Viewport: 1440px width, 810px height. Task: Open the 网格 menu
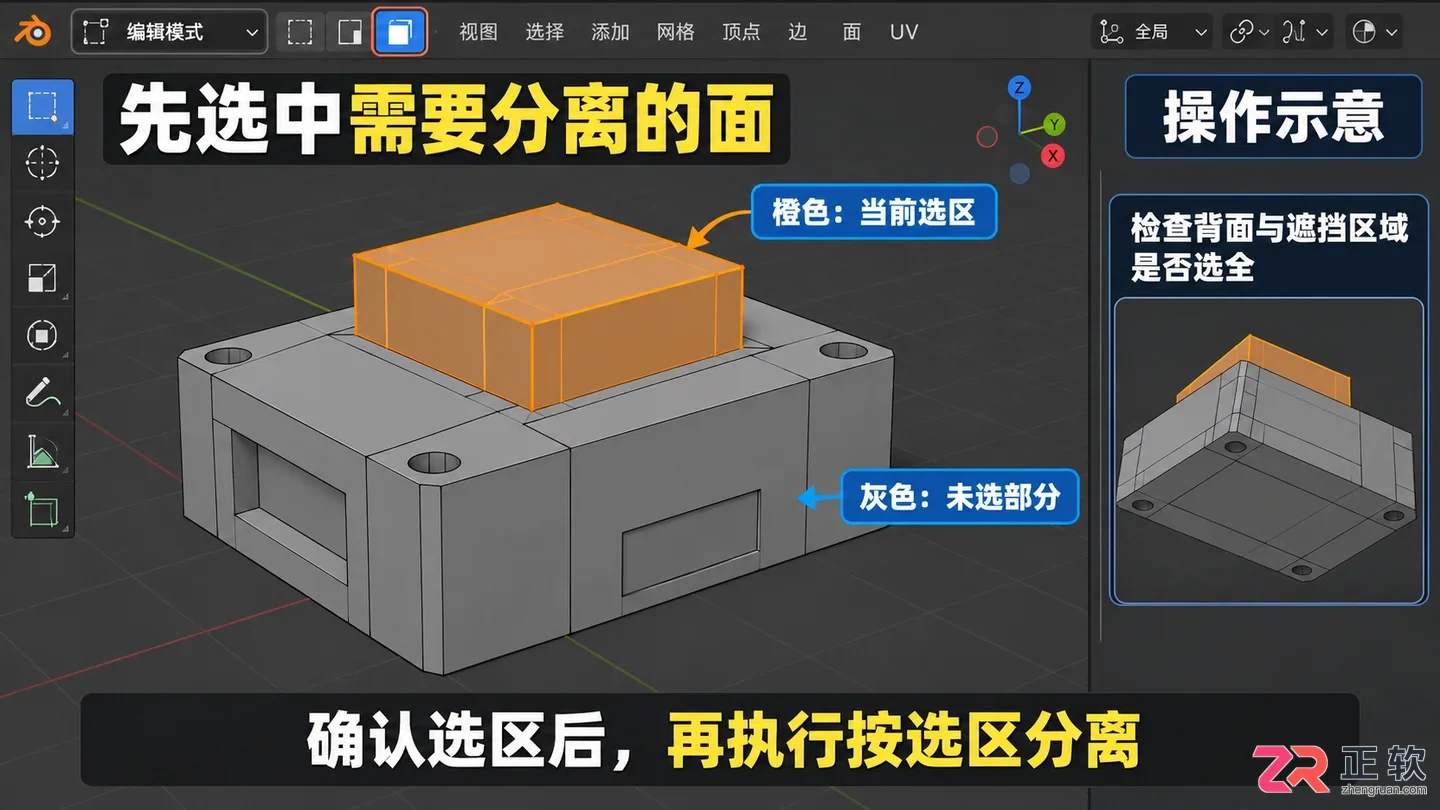tap(676, 32)
